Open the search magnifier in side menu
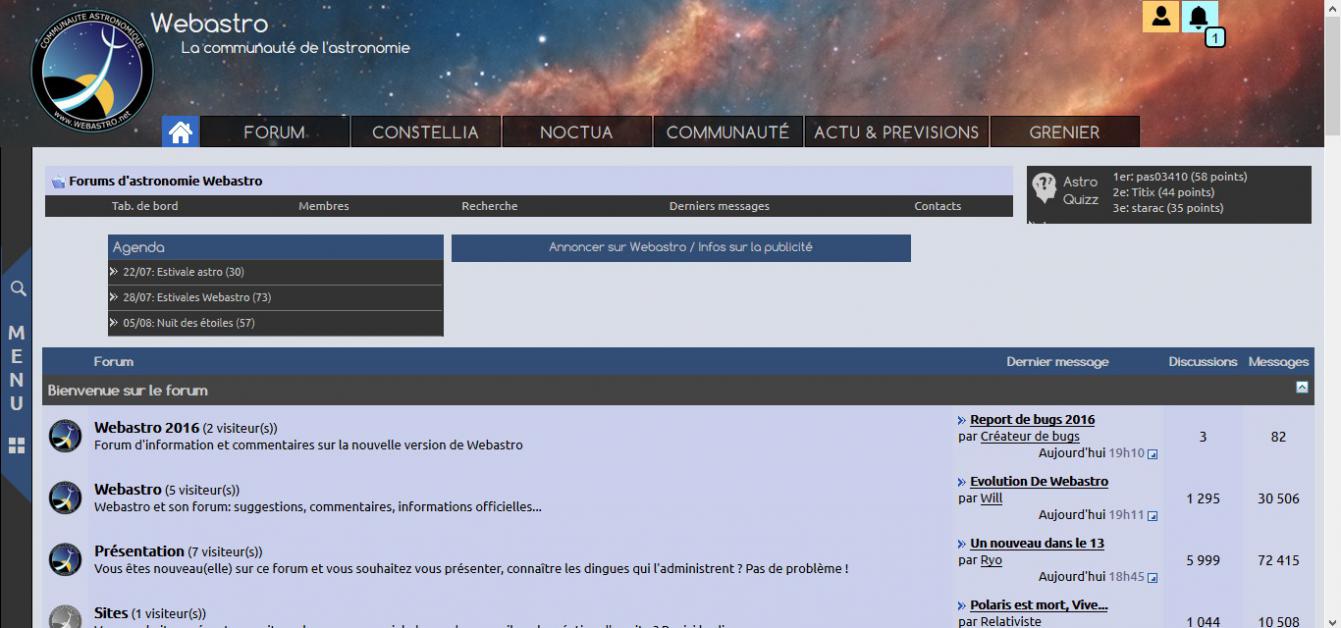 click(18, 288)
